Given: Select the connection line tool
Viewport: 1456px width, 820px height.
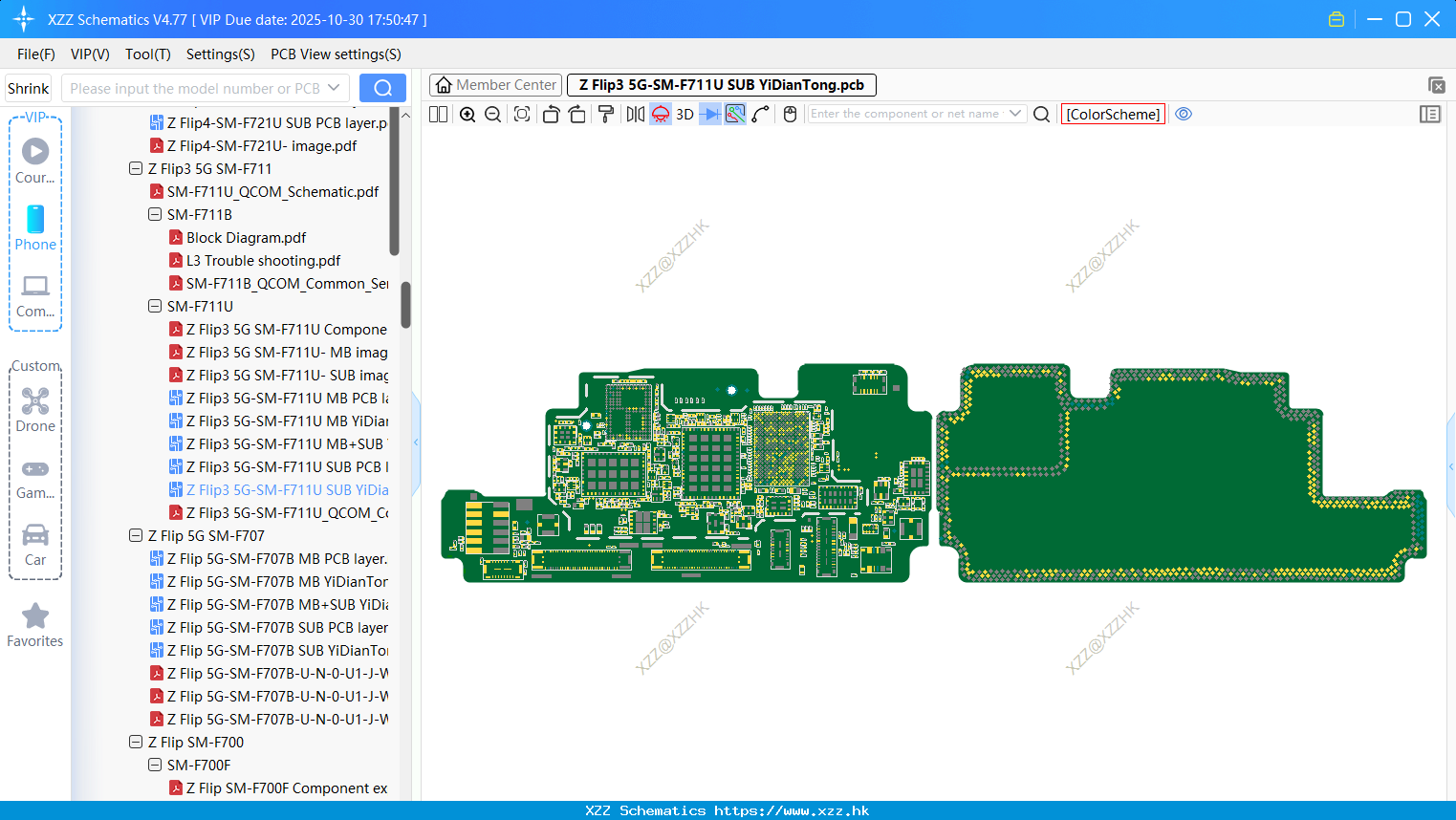Looking at the screenshot, I should click(x=761, y=114).
